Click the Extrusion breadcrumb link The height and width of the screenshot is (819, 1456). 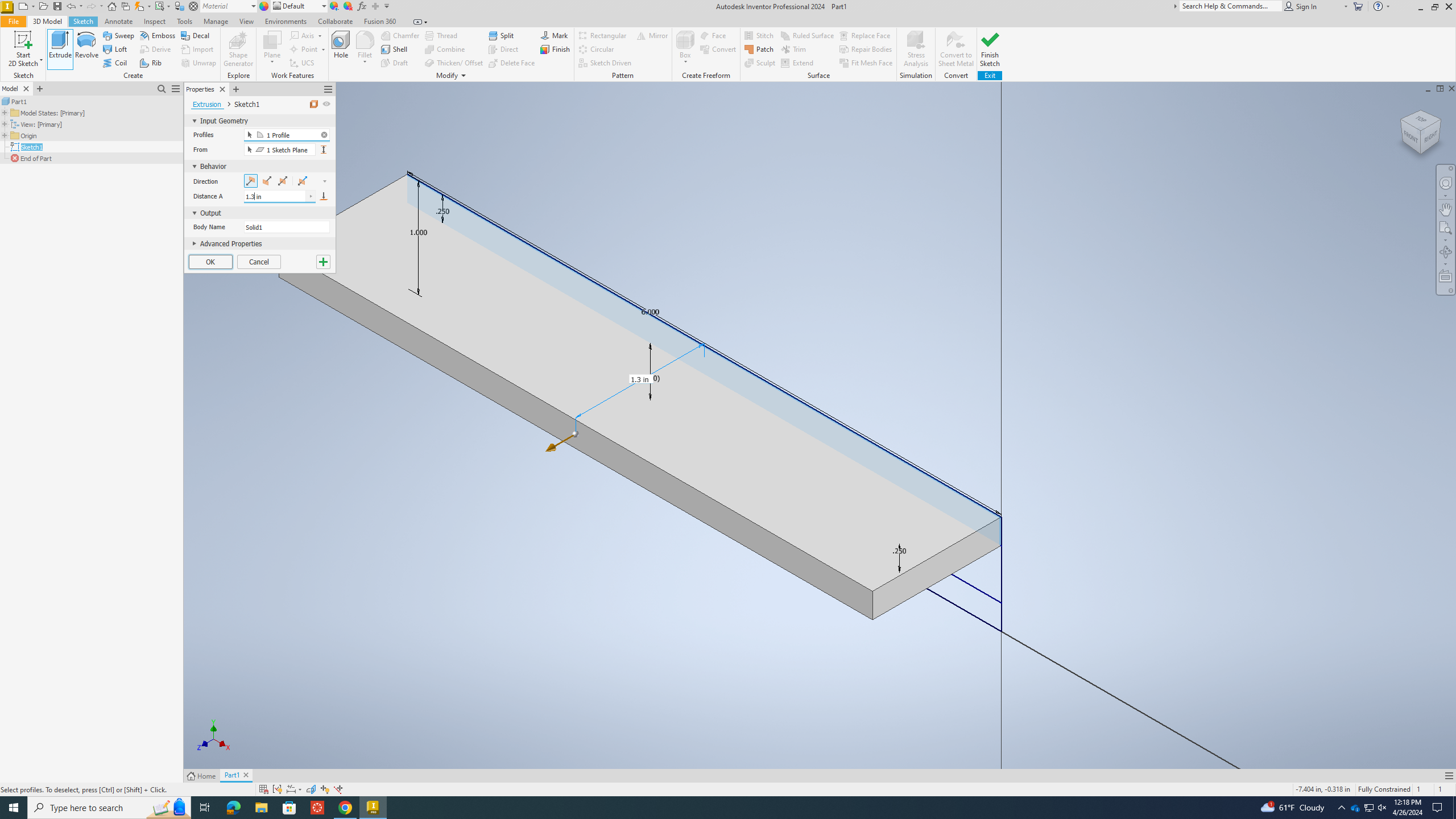[206, 104]
